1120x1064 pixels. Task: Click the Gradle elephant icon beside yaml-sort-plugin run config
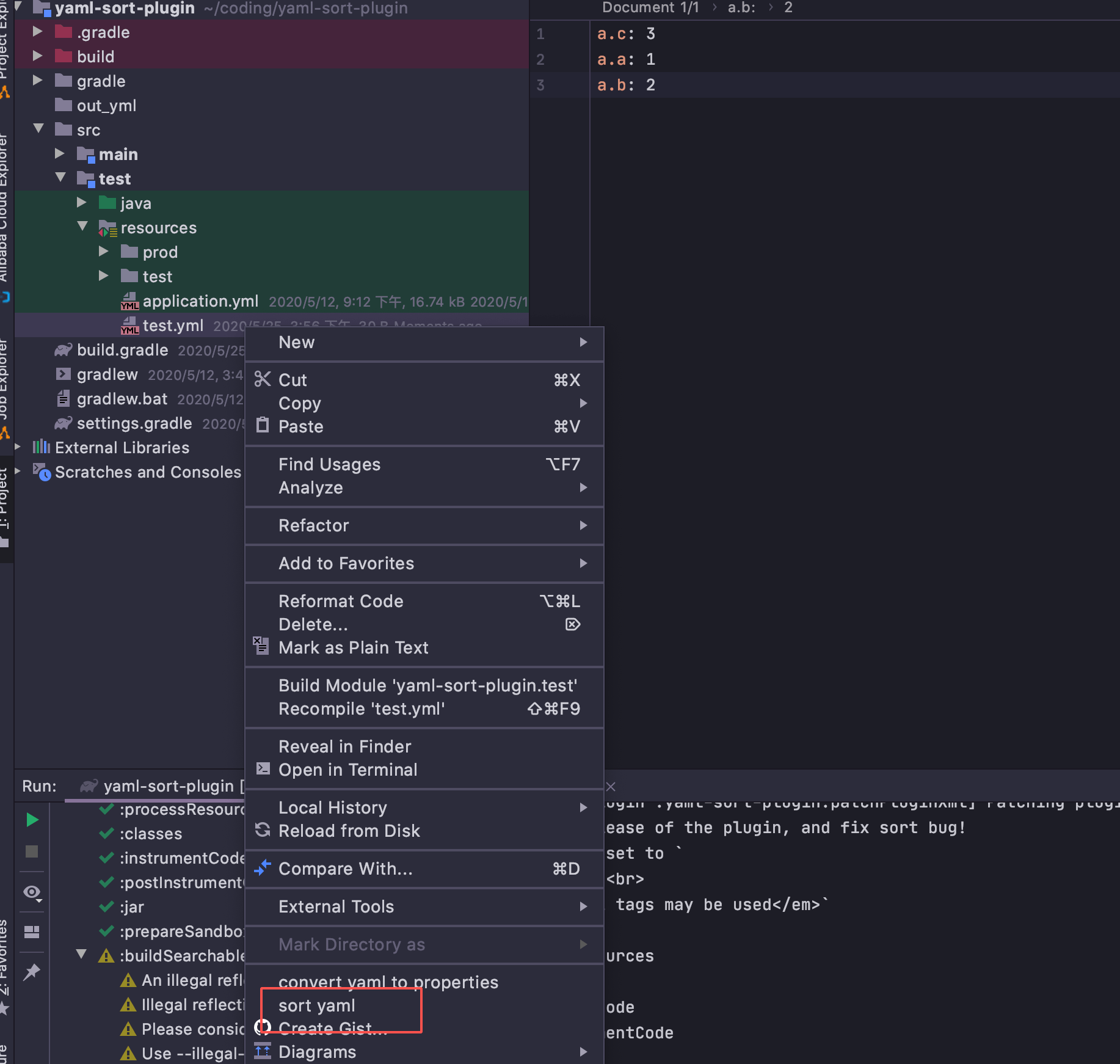88,786
